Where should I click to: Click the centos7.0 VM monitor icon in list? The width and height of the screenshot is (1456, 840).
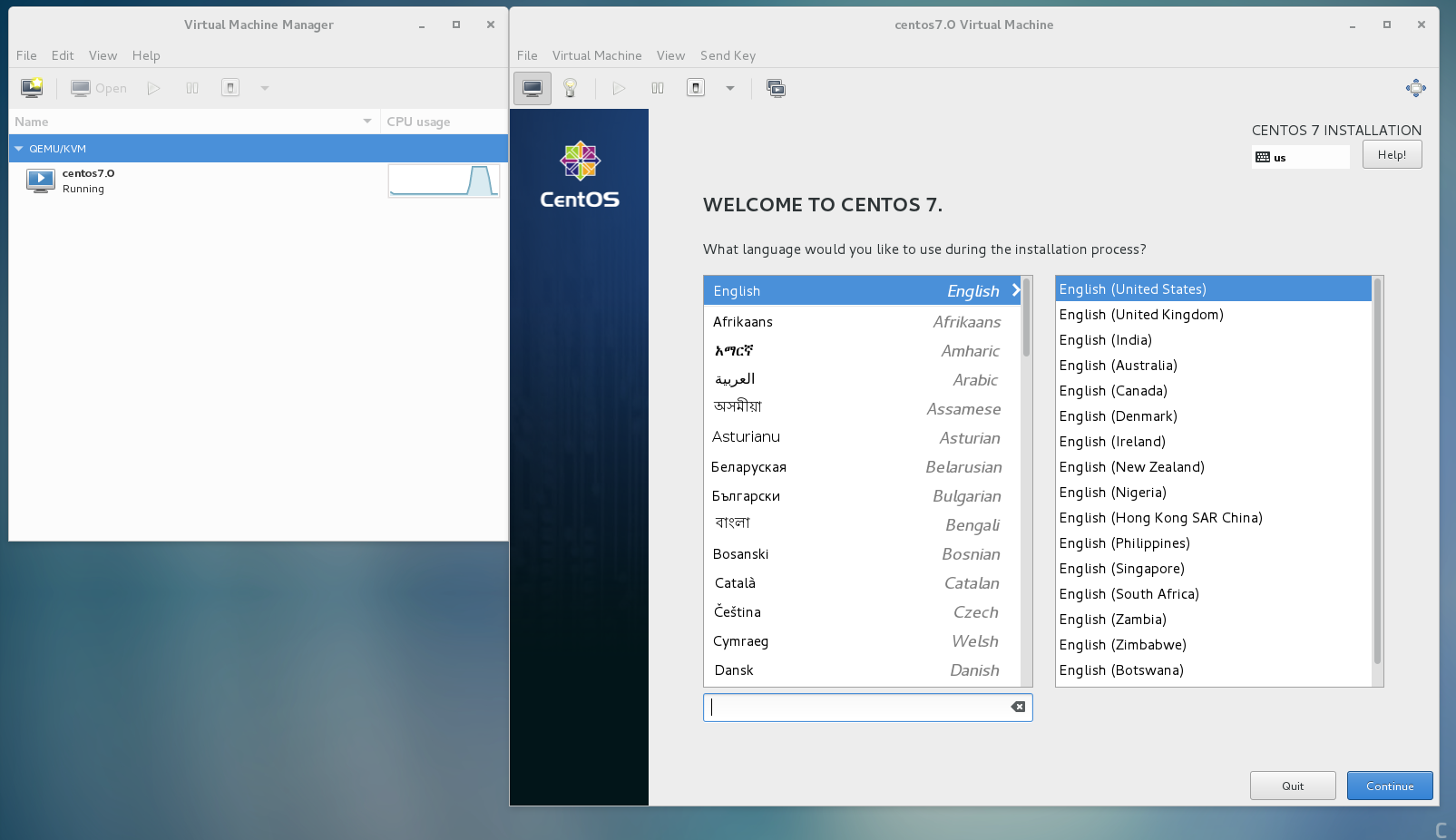[41, 181]
